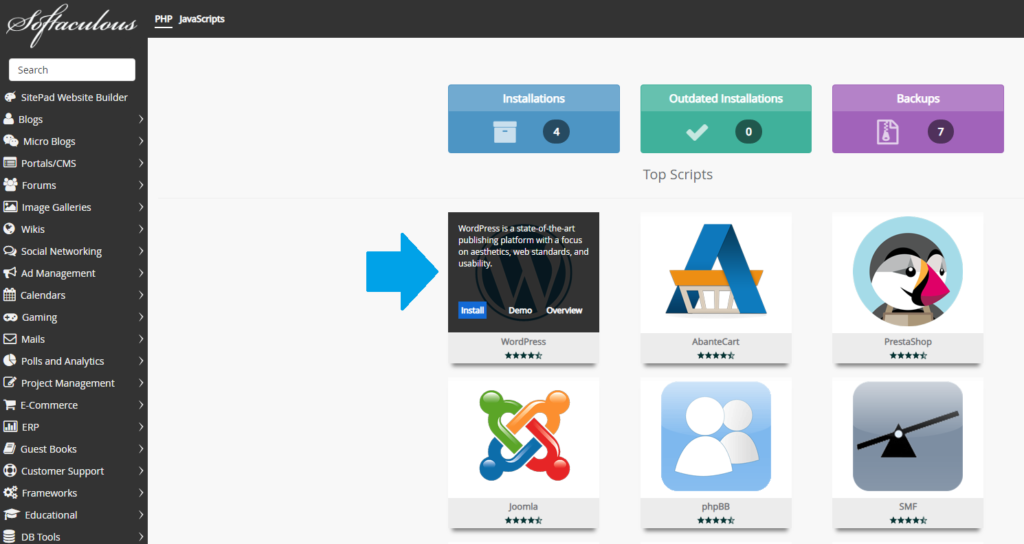Select the PrestaShop script thumbnail
The image size is (1024, 544).
[x=908, y=272]
